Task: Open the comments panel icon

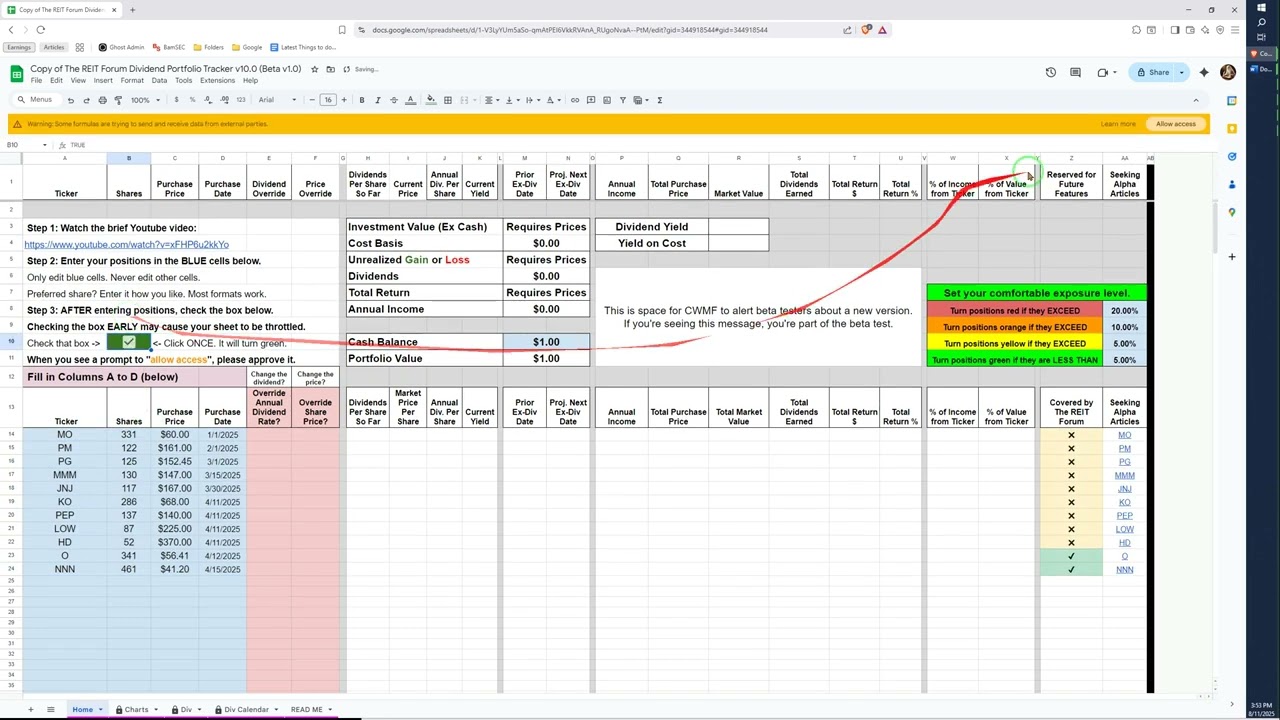Action: click(1075, 72)
